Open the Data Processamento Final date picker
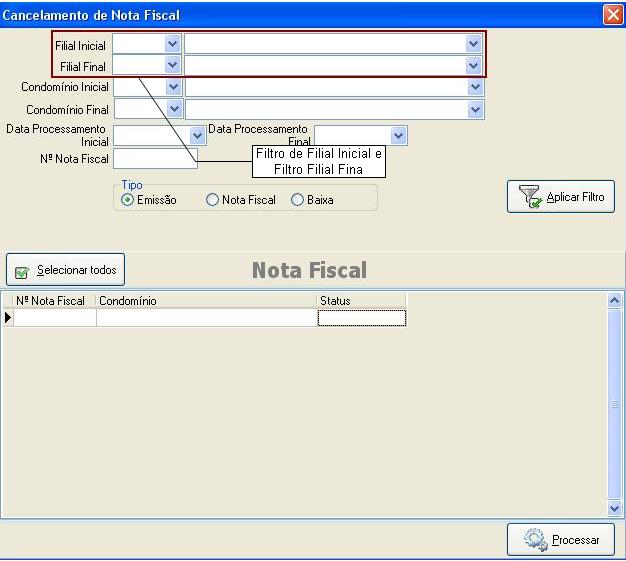Viewport: 626px width, 561px height. (x=399, y=136)
